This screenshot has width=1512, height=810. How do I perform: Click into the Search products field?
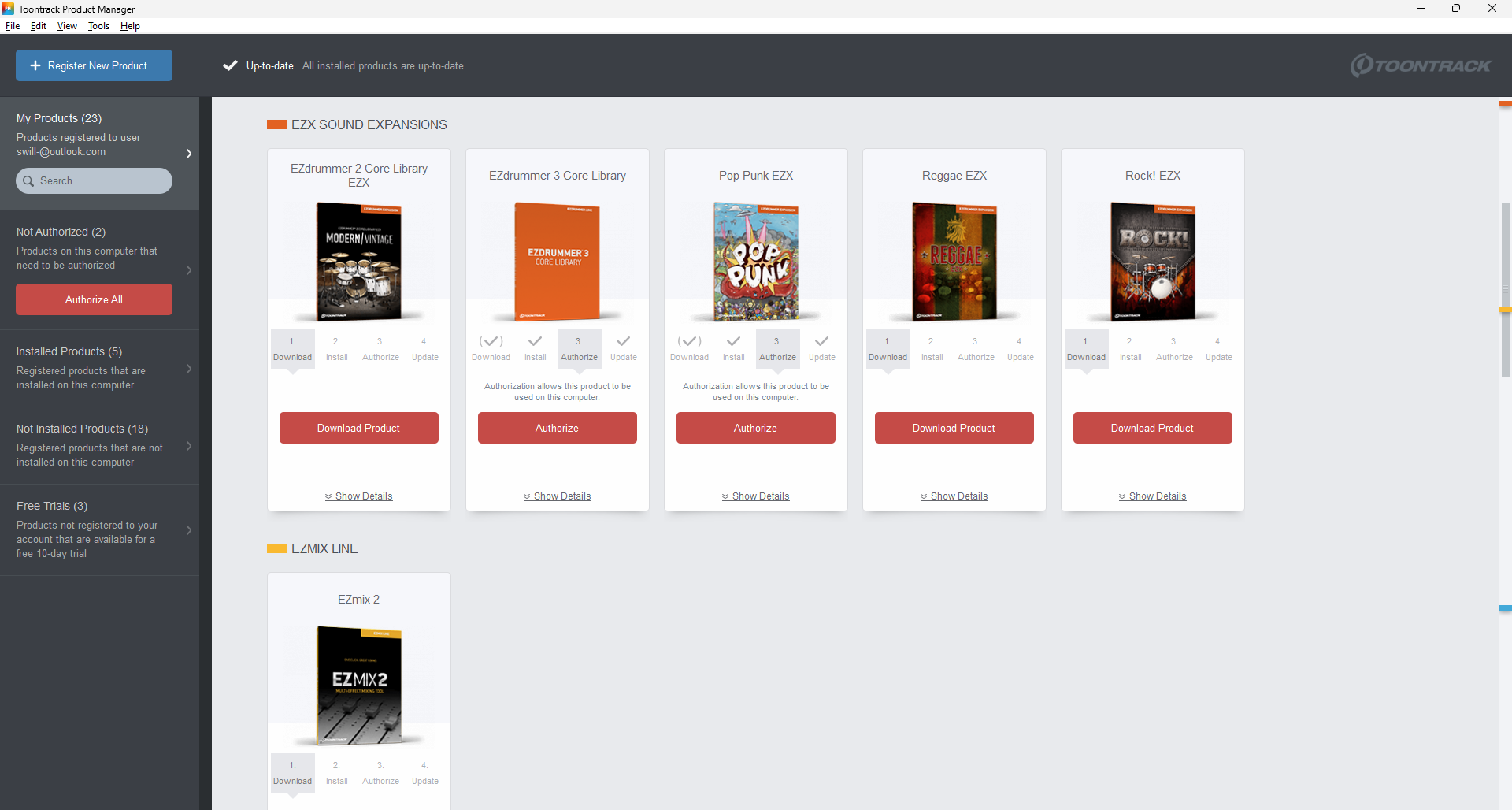coord(101,181)
